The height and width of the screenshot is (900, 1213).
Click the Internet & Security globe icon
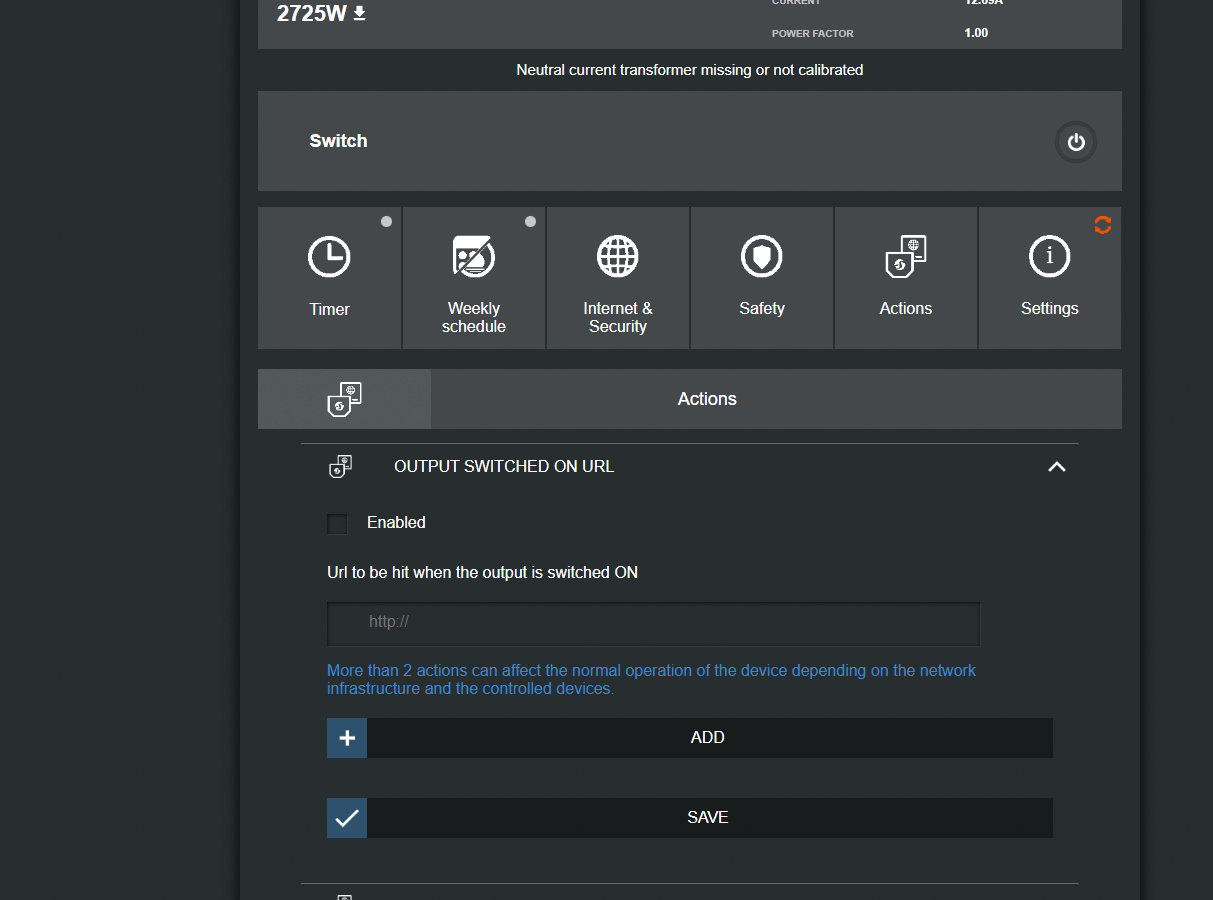click(x=617, y=257)
